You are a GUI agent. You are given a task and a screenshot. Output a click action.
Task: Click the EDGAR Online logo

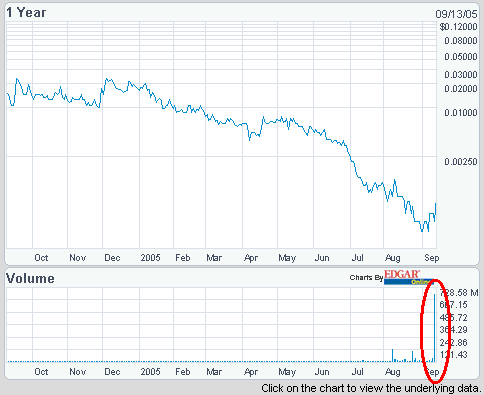[x=409, y=277]
